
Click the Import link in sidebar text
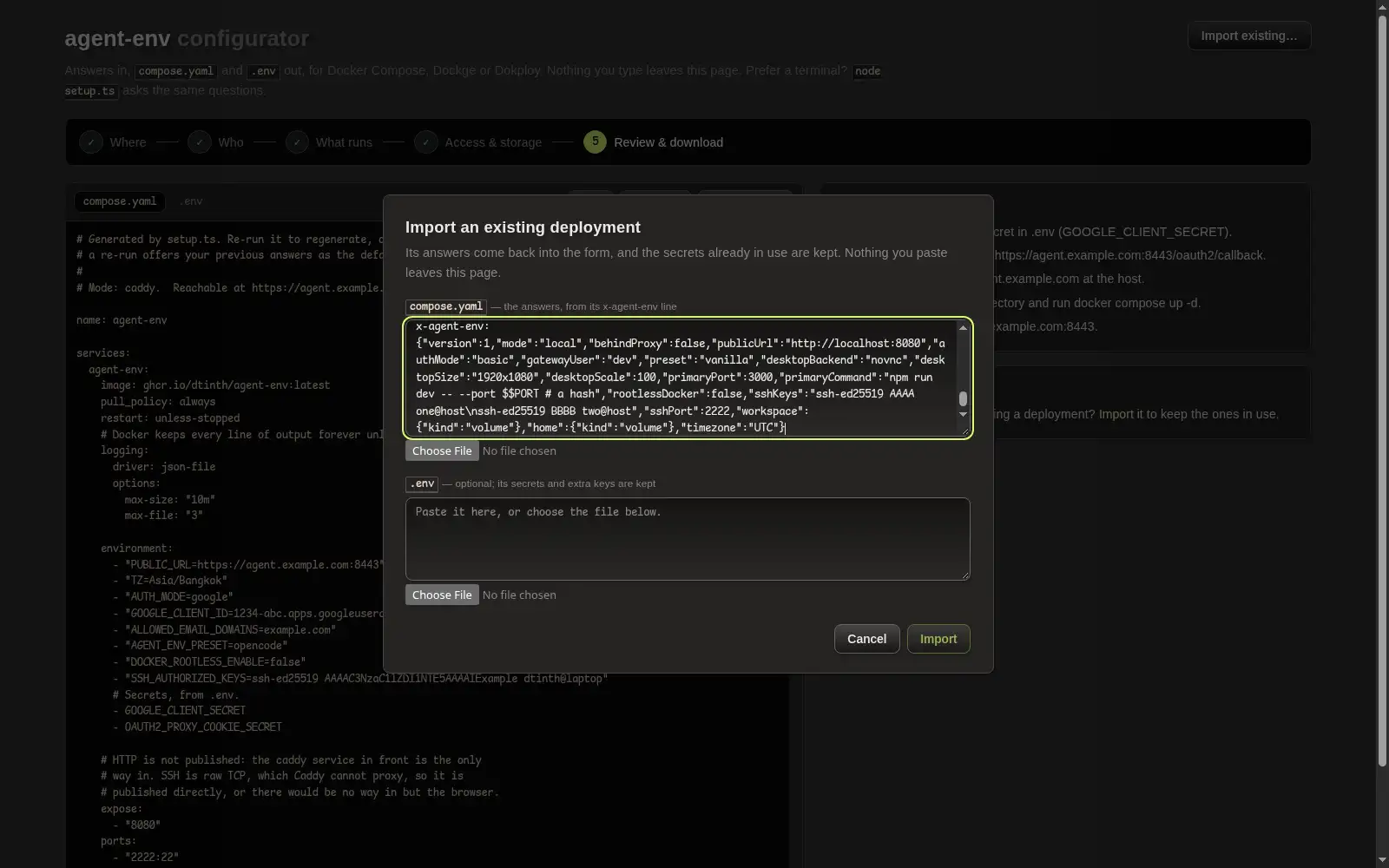[1116, 414]
